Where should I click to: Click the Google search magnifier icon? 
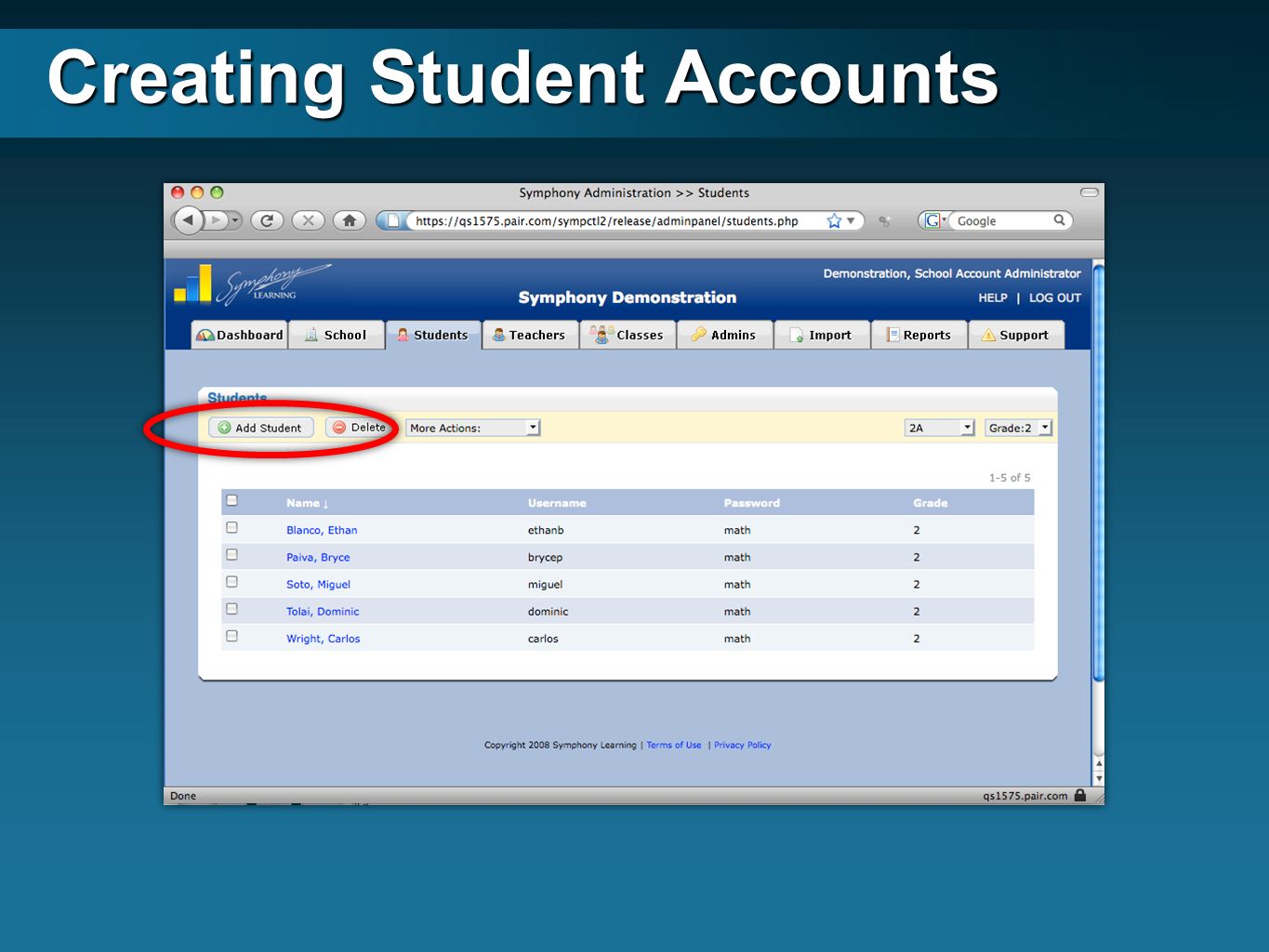1059,220
